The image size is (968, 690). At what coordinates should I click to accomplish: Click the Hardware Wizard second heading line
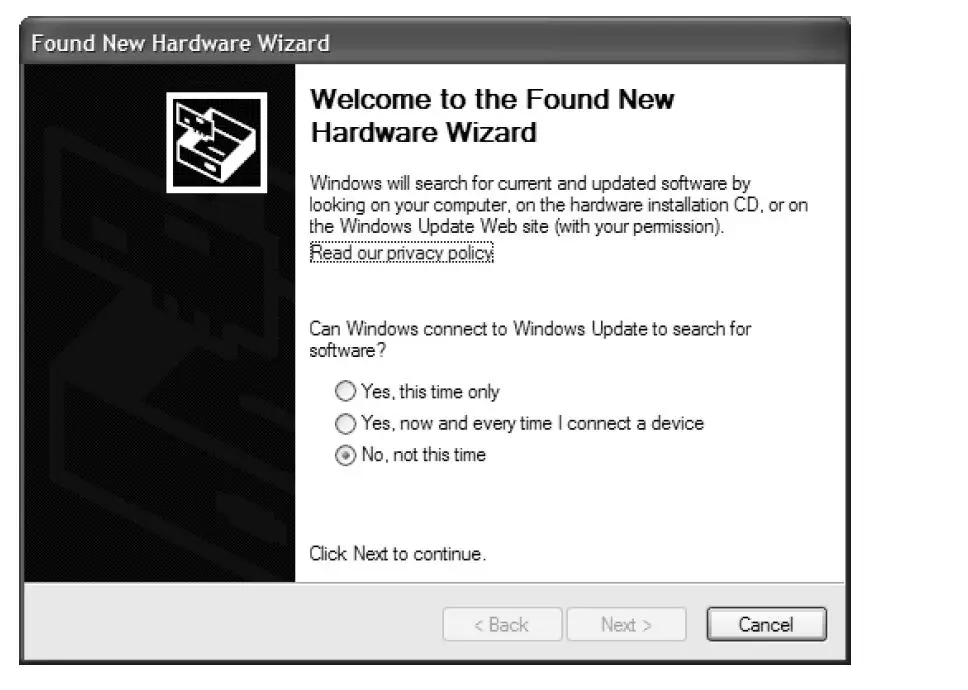point(424,133)
